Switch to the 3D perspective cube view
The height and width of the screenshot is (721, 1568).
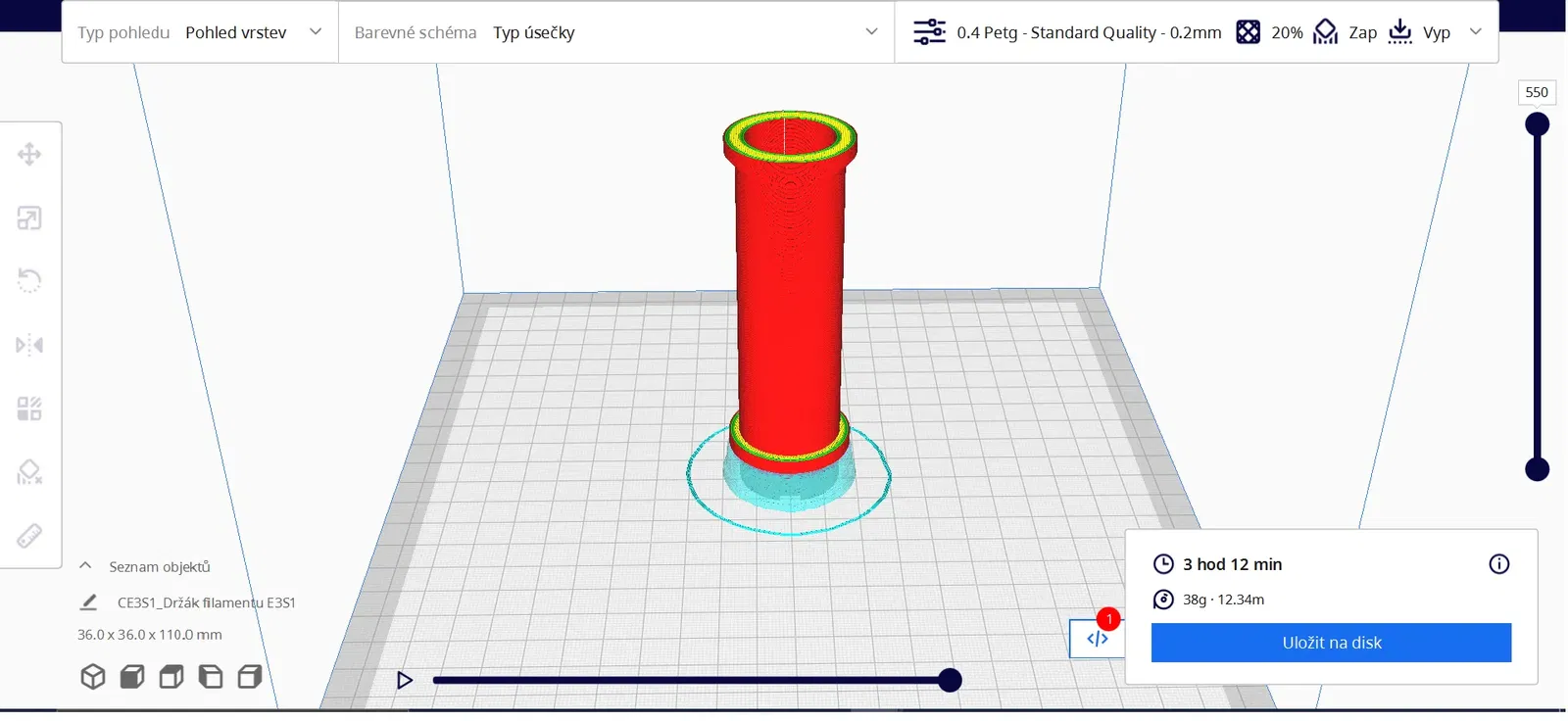93,677
